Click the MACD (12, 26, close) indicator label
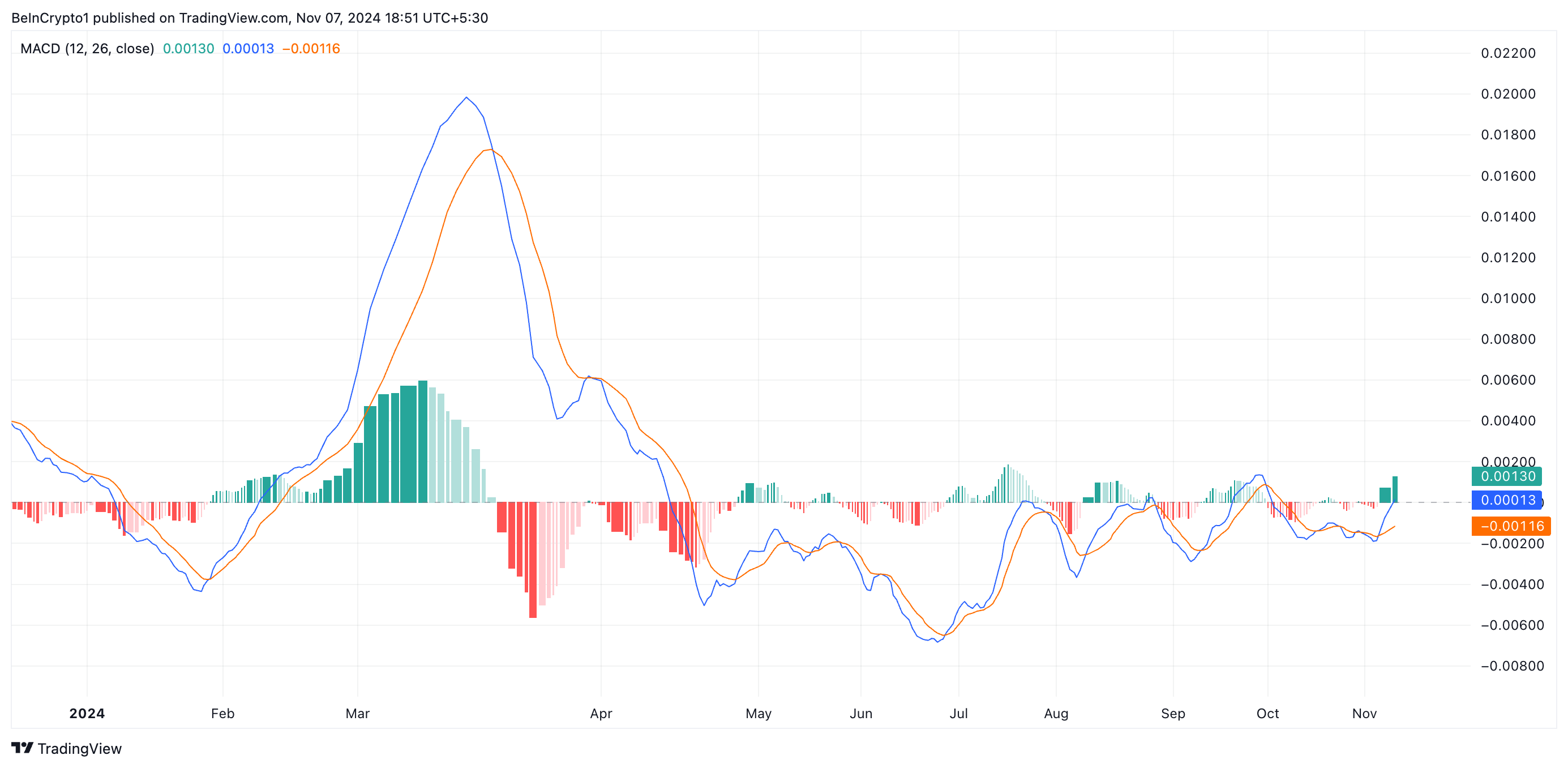The width and height of the screenshot is (1568, 768). tap(87, 49)
